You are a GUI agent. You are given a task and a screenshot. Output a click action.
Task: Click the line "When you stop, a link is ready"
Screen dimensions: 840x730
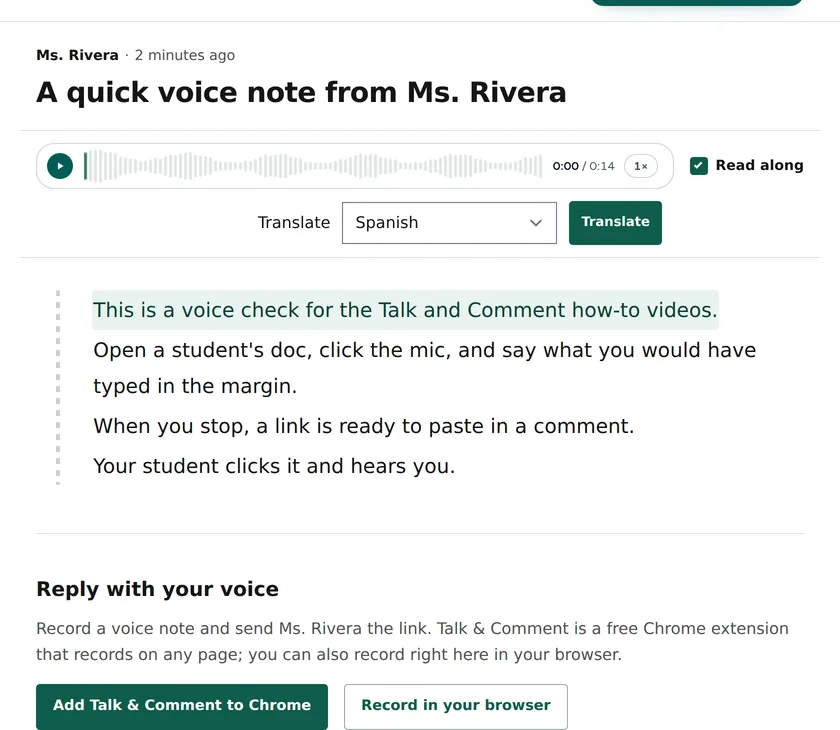click(363, 426)
